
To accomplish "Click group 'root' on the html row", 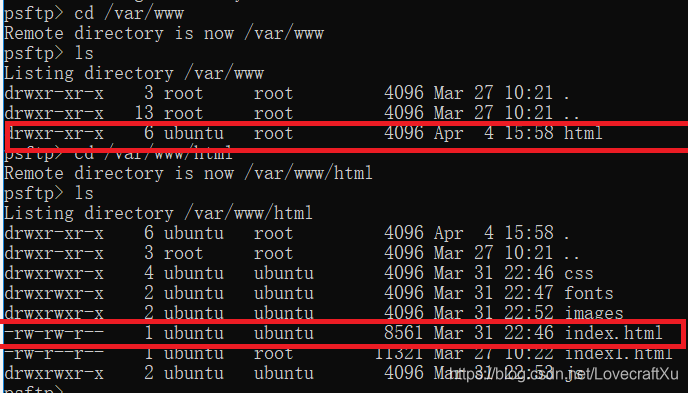I will [x=273, y=133].
